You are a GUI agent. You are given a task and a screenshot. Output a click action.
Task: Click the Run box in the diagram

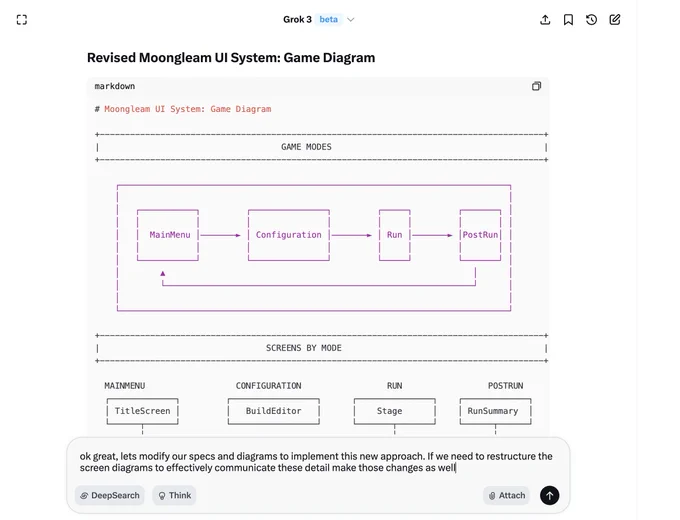[x=395, y=235]
